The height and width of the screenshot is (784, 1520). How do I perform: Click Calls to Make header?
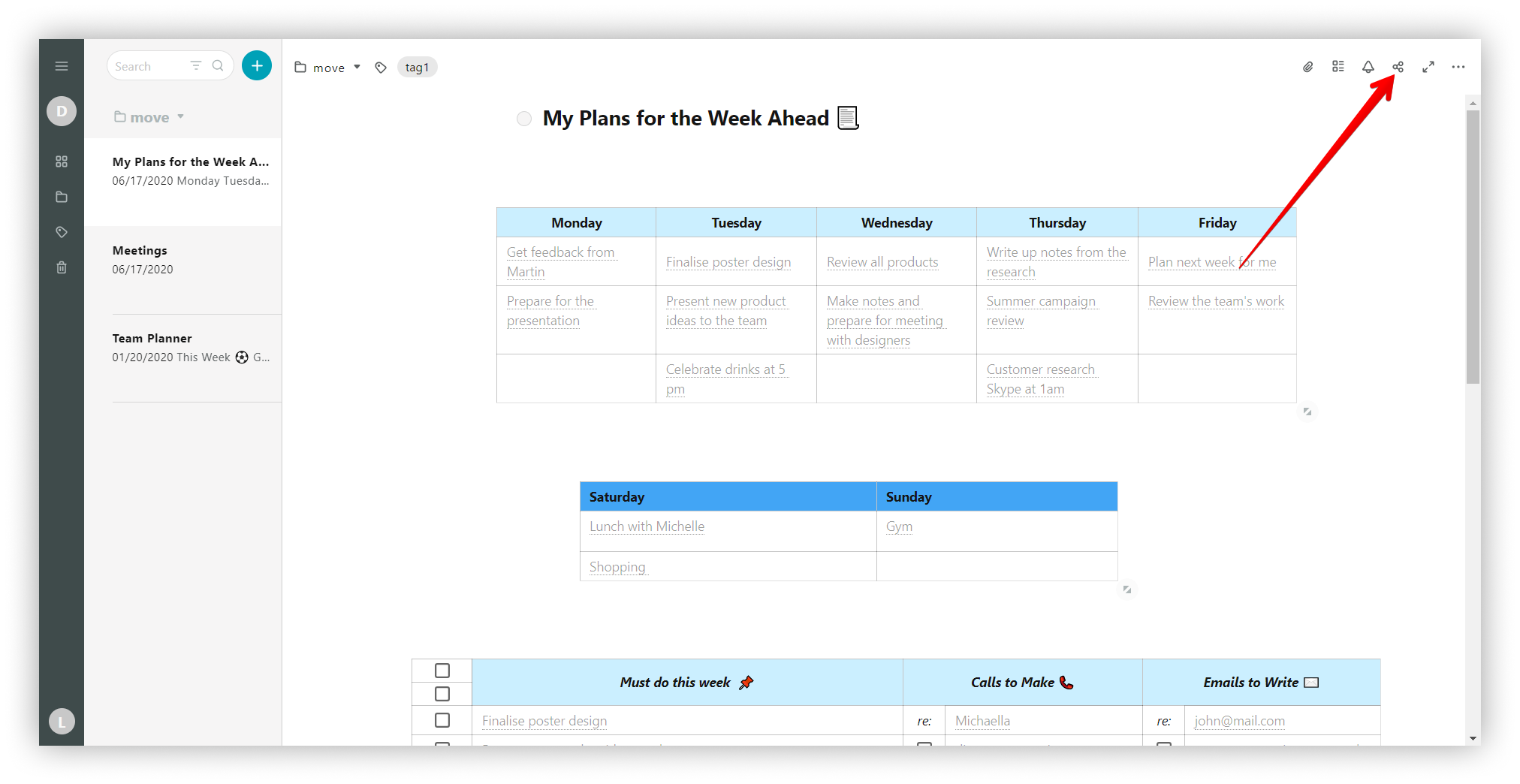tap(1022, 683)
